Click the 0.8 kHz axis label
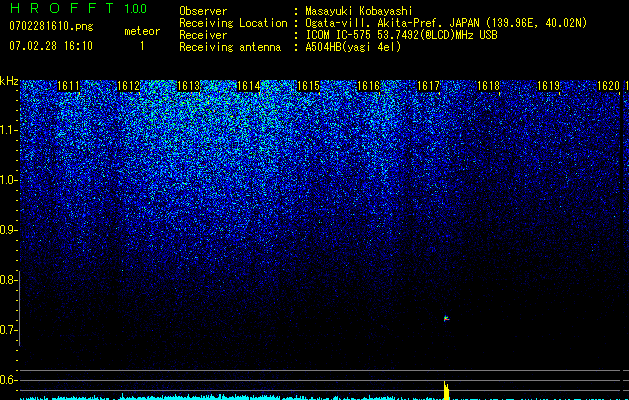This screenshot has width=629, height=400. pos(8,280)
